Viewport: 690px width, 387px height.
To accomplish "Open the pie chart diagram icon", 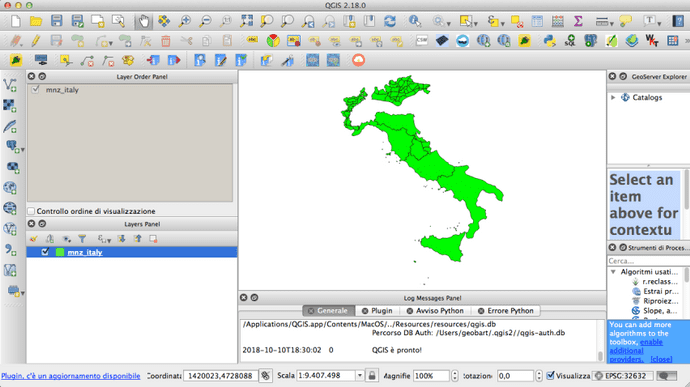I will click(273, 41).
